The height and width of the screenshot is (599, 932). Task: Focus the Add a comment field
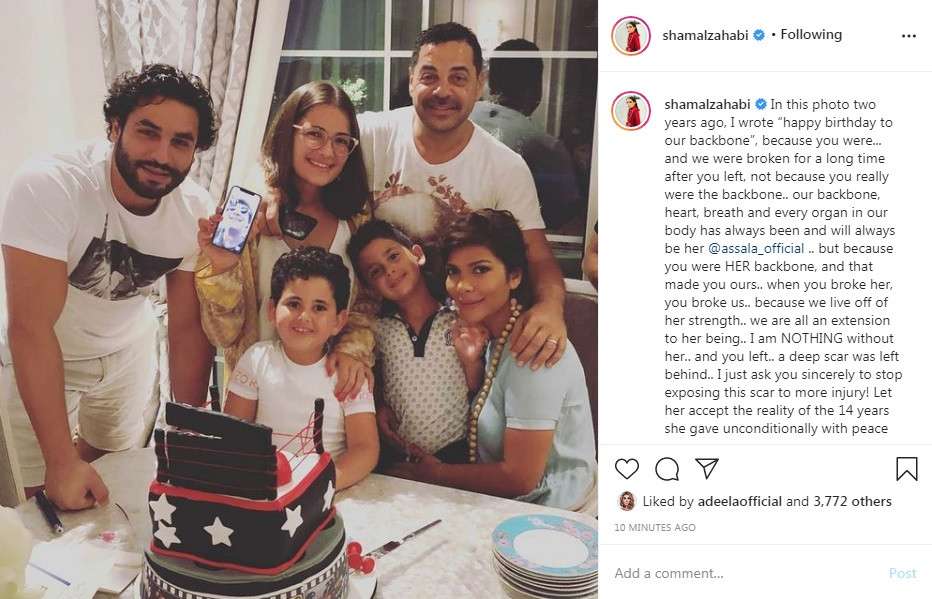pos(749,573)
